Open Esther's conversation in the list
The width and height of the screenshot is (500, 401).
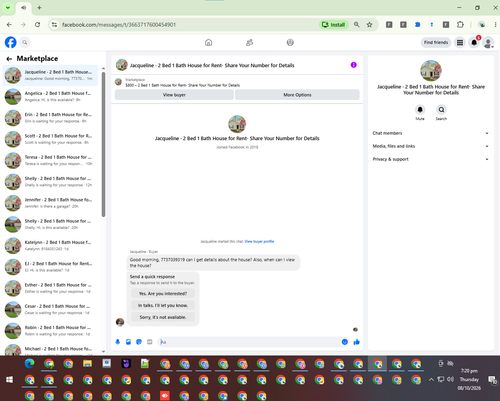point(50,288)
